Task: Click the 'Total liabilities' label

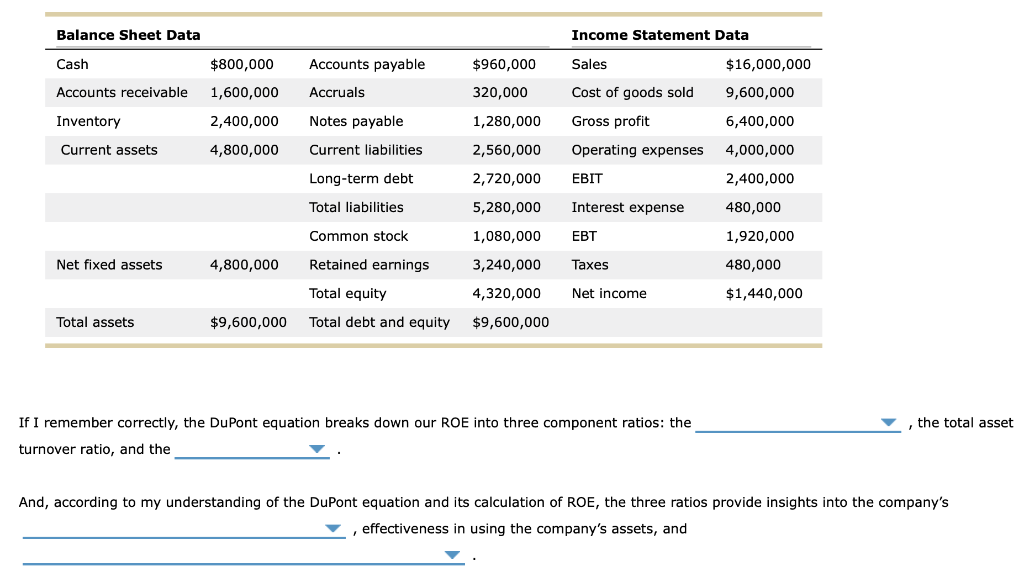Action: [x=356, y=208]
